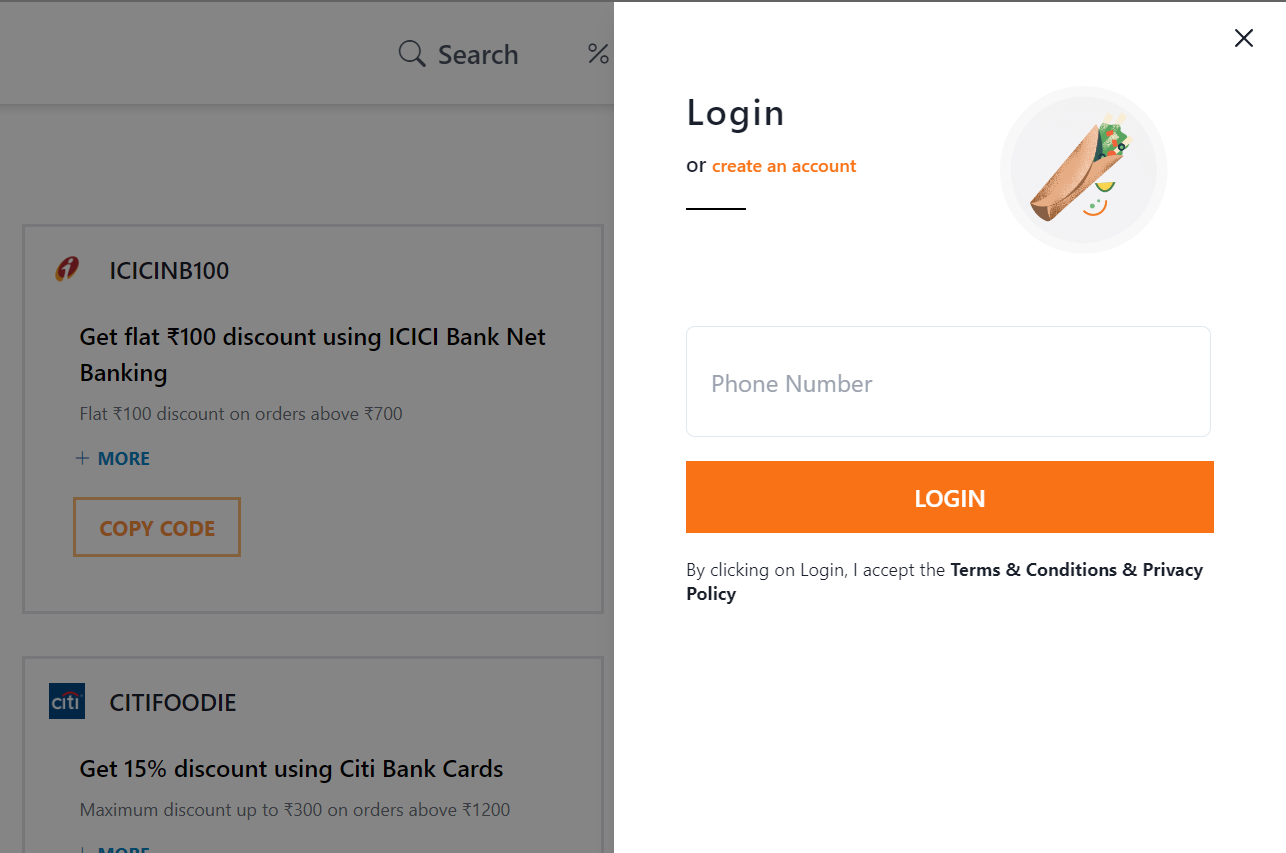
Task: Expand MORE under the ICICINB100 offer
Action: click(113, 459)
